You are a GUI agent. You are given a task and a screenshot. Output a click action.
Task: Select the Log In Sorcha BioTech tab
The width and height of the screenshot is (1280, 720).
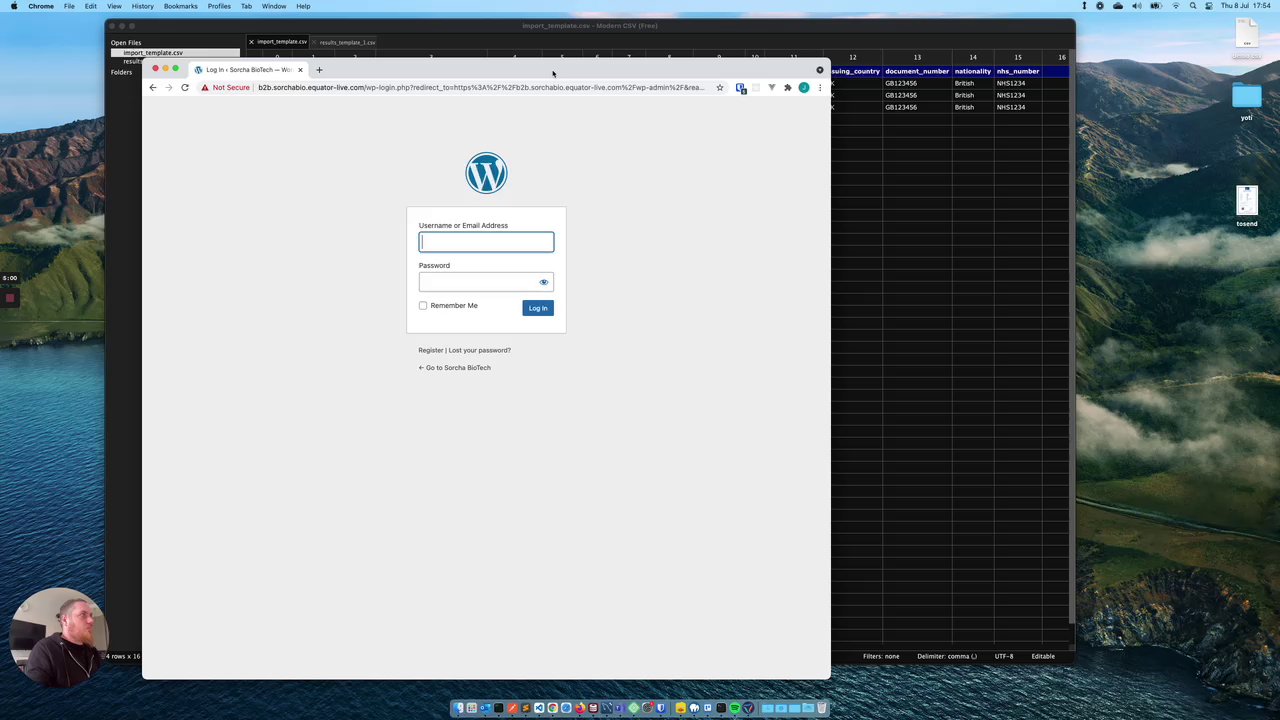(x=247, y=70)
